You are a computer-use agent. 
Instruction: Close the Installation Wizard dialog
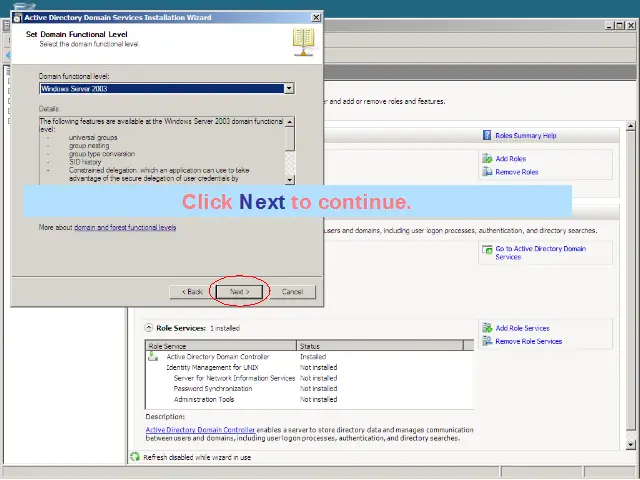[x=316, y=17]
